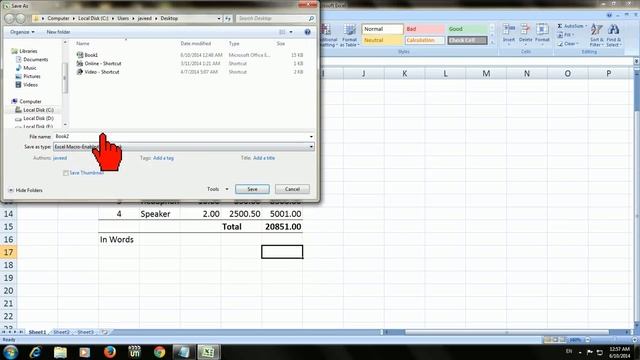The image size is (640, 360).
Task: Click the Add a tag link
Action: tap(163, 158)
